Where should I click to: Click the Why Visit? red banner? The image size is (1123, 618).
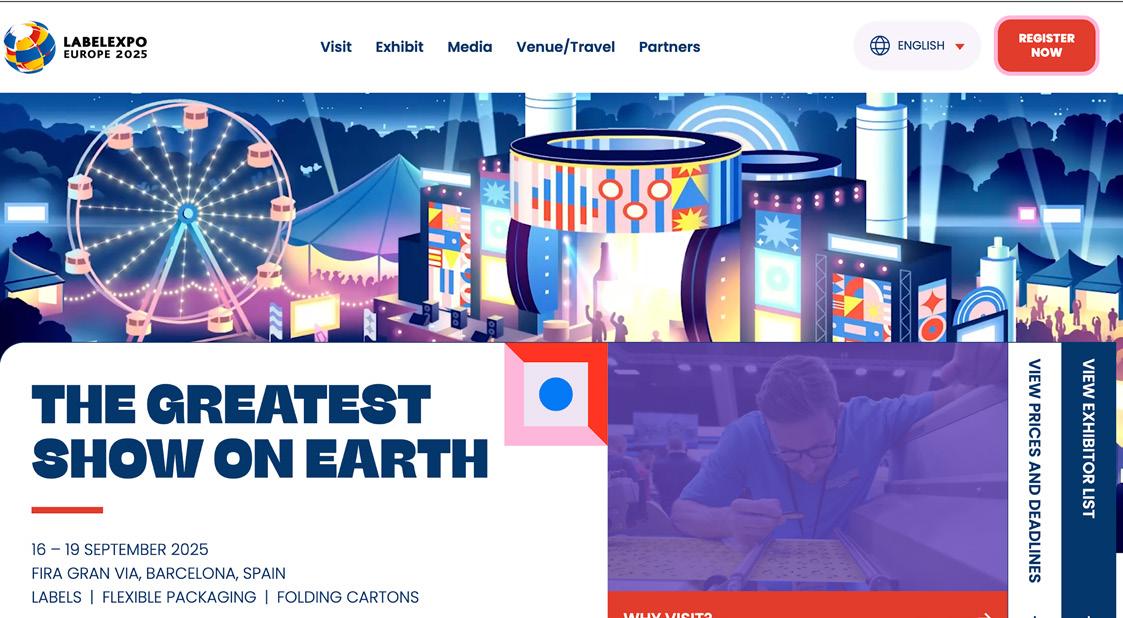(x=808, y=605)
